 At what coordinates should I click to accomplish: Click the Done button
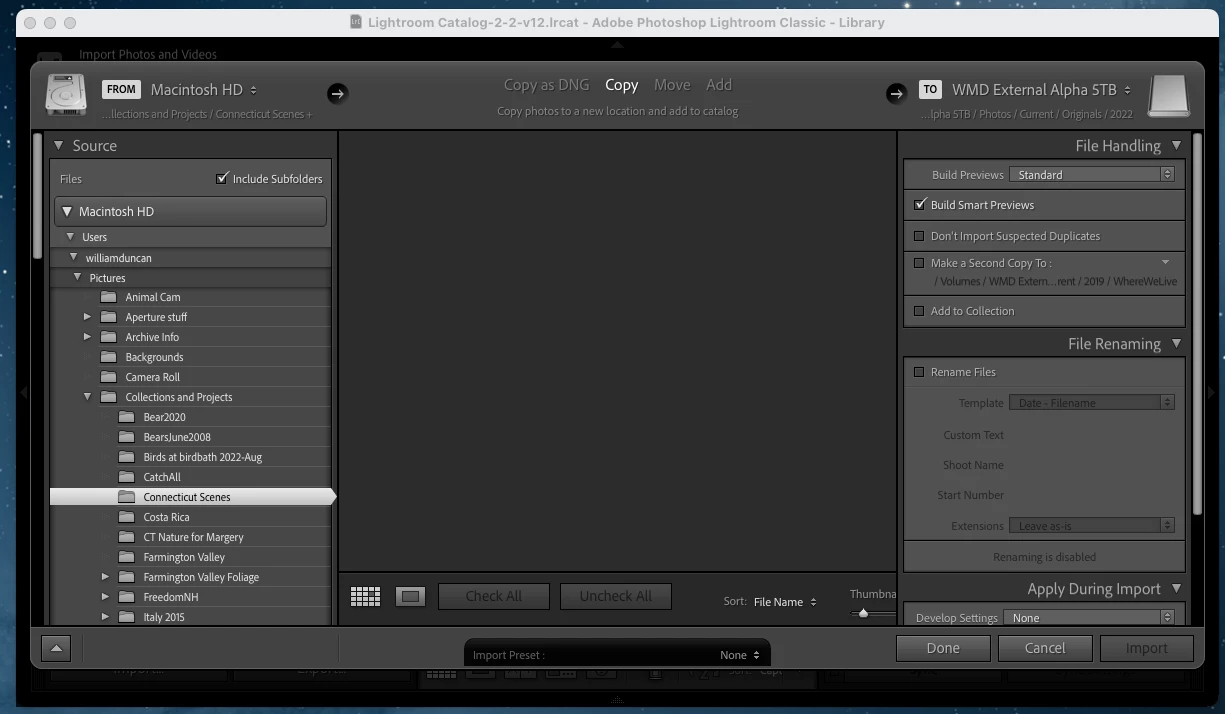(x=943, y=648)
